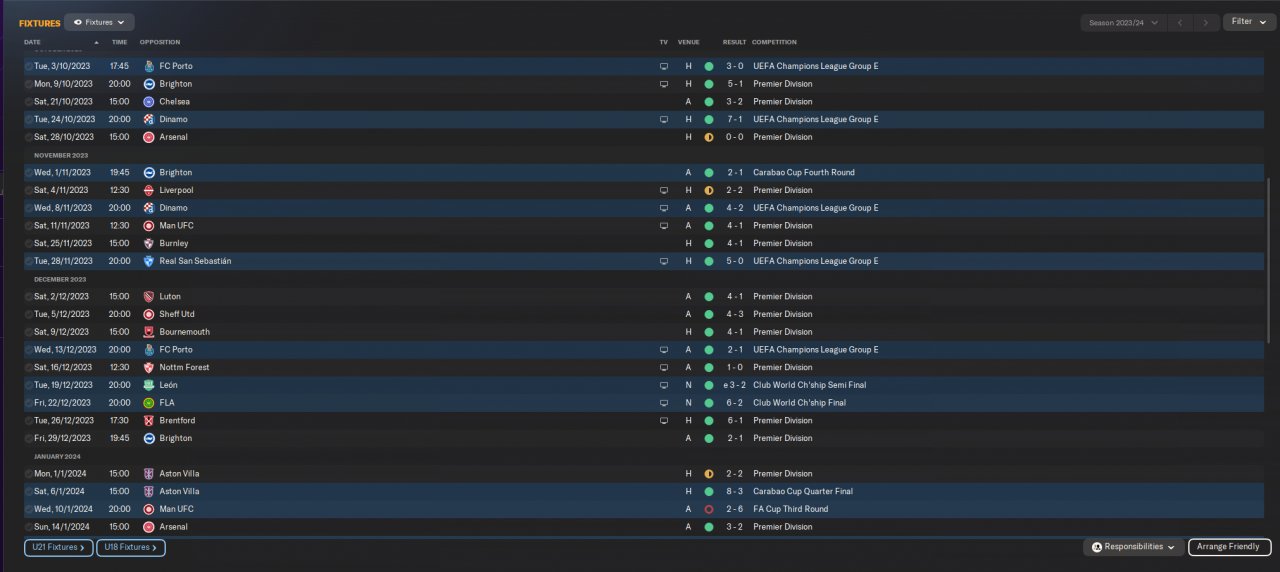The height and width of the screenshot is (572, 1280).
Task: Sort by the Competition column header
Action: point(774,42)
